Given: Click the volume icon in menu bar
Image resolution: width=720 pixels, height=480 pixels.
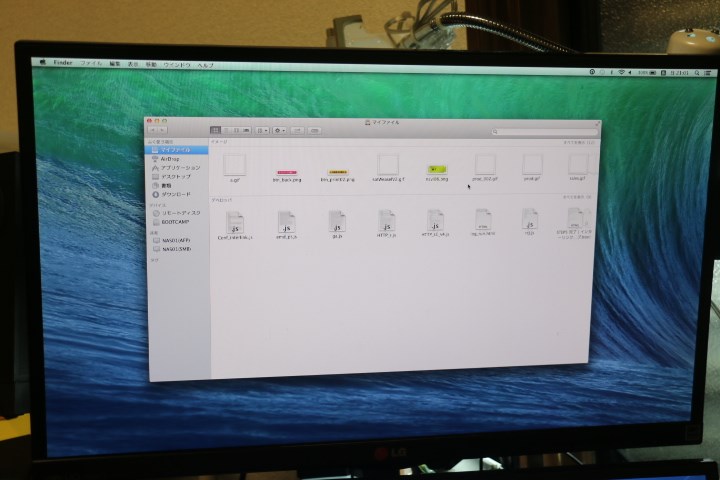Looking at the screenshot, I should pyautogui.click(x=630, y=73).
